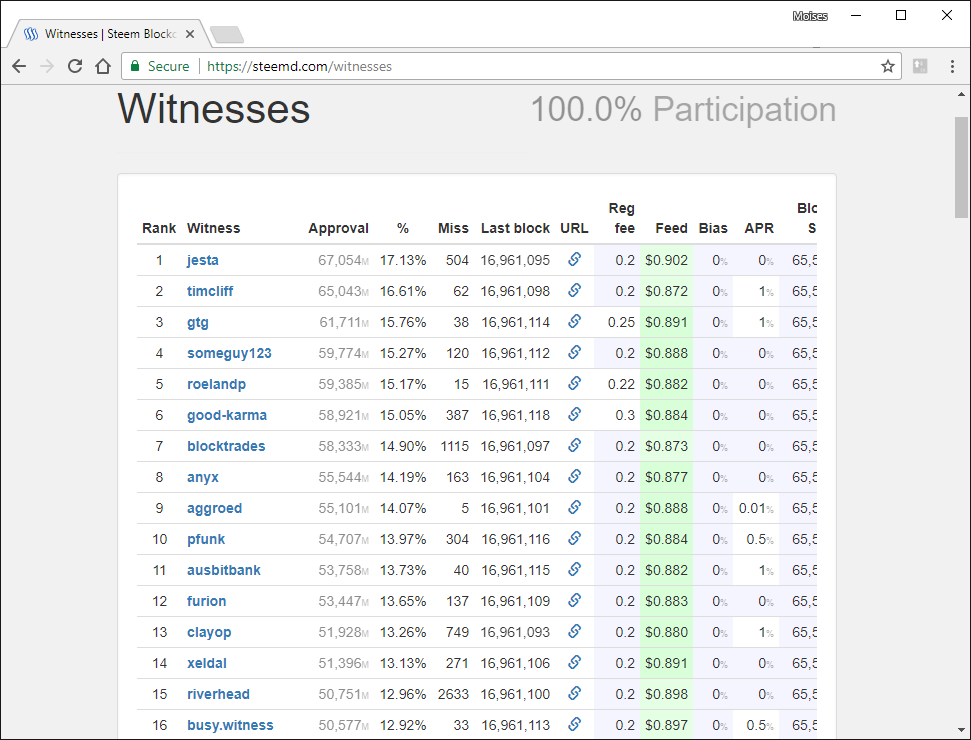This screenshot has height=740, width=971.
Task: Open the Chrome three-dot menu
Action: coord(952,66)
